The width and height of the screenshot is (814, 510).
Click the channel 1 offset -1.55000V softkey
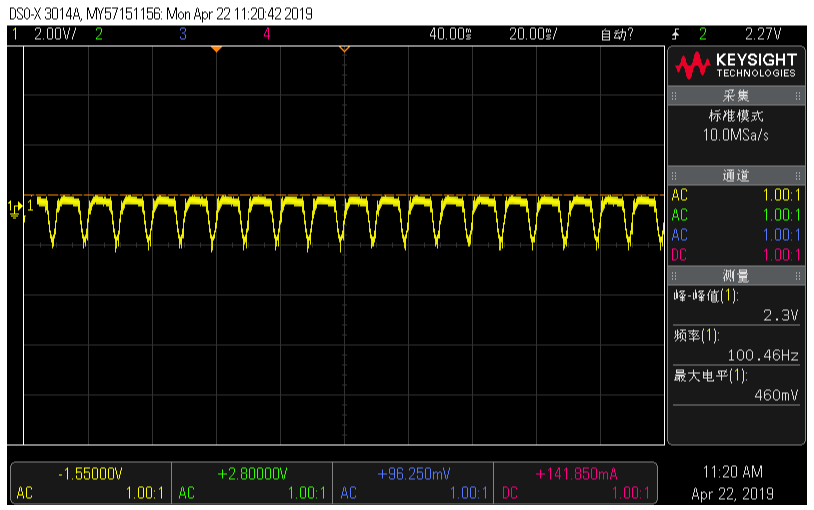click(91, 483)
